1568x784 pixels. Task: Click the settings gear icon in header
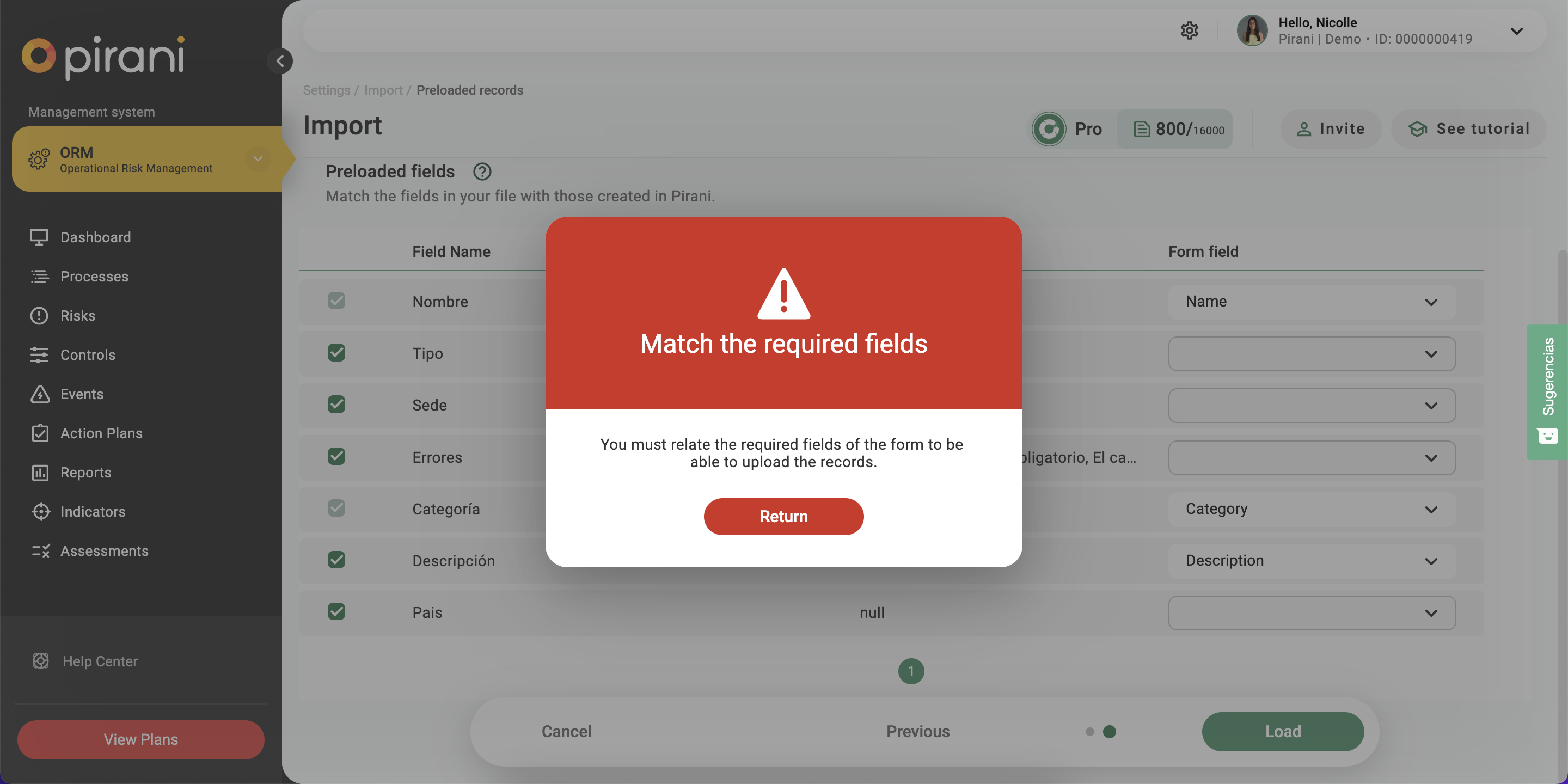[1189, 30]
